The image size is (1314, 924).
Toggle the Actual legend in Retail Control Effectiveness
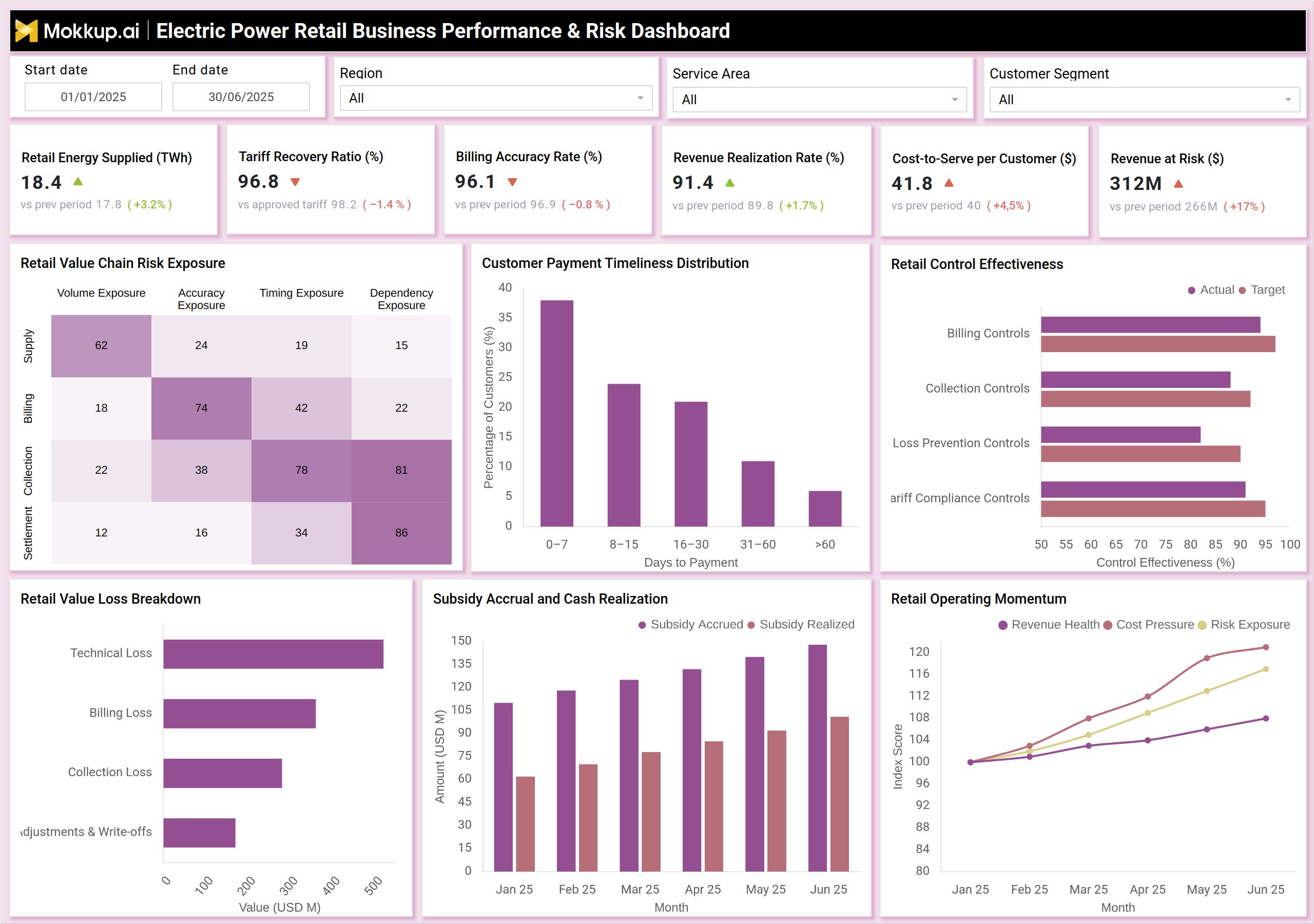1210,290
